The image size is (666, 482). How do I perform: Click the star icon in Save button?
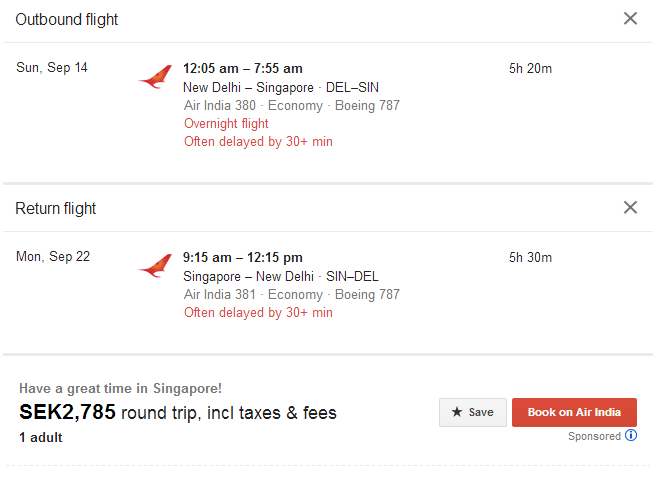click(457, 412)
